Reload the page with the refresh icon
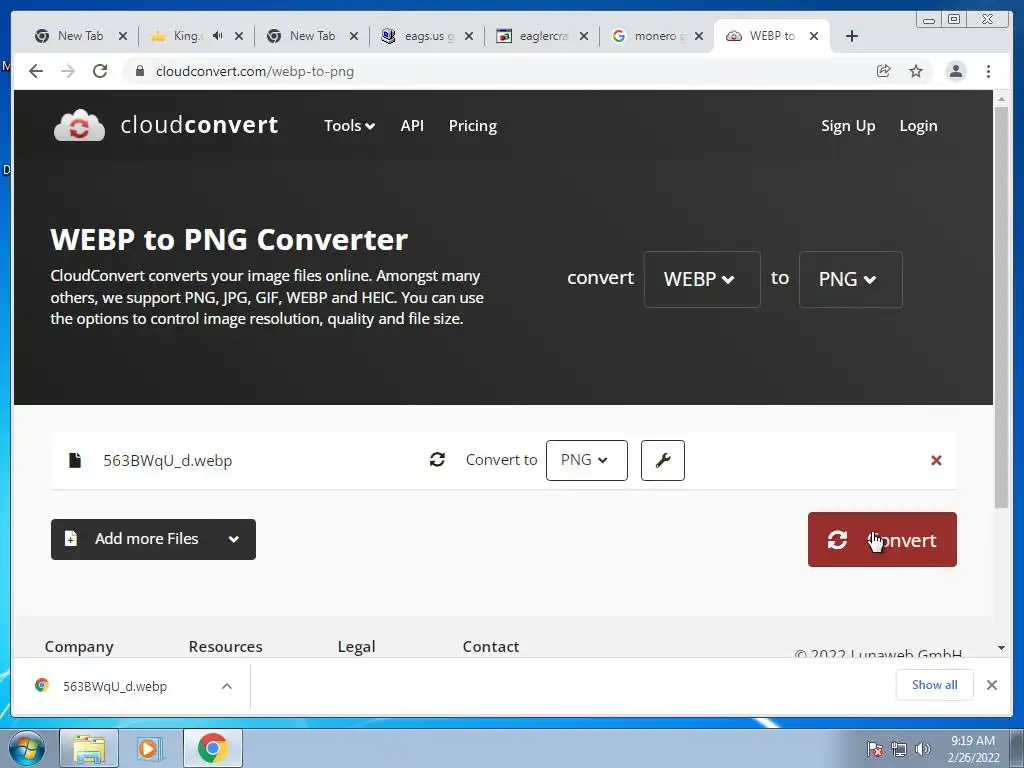 tap(100, 71)
